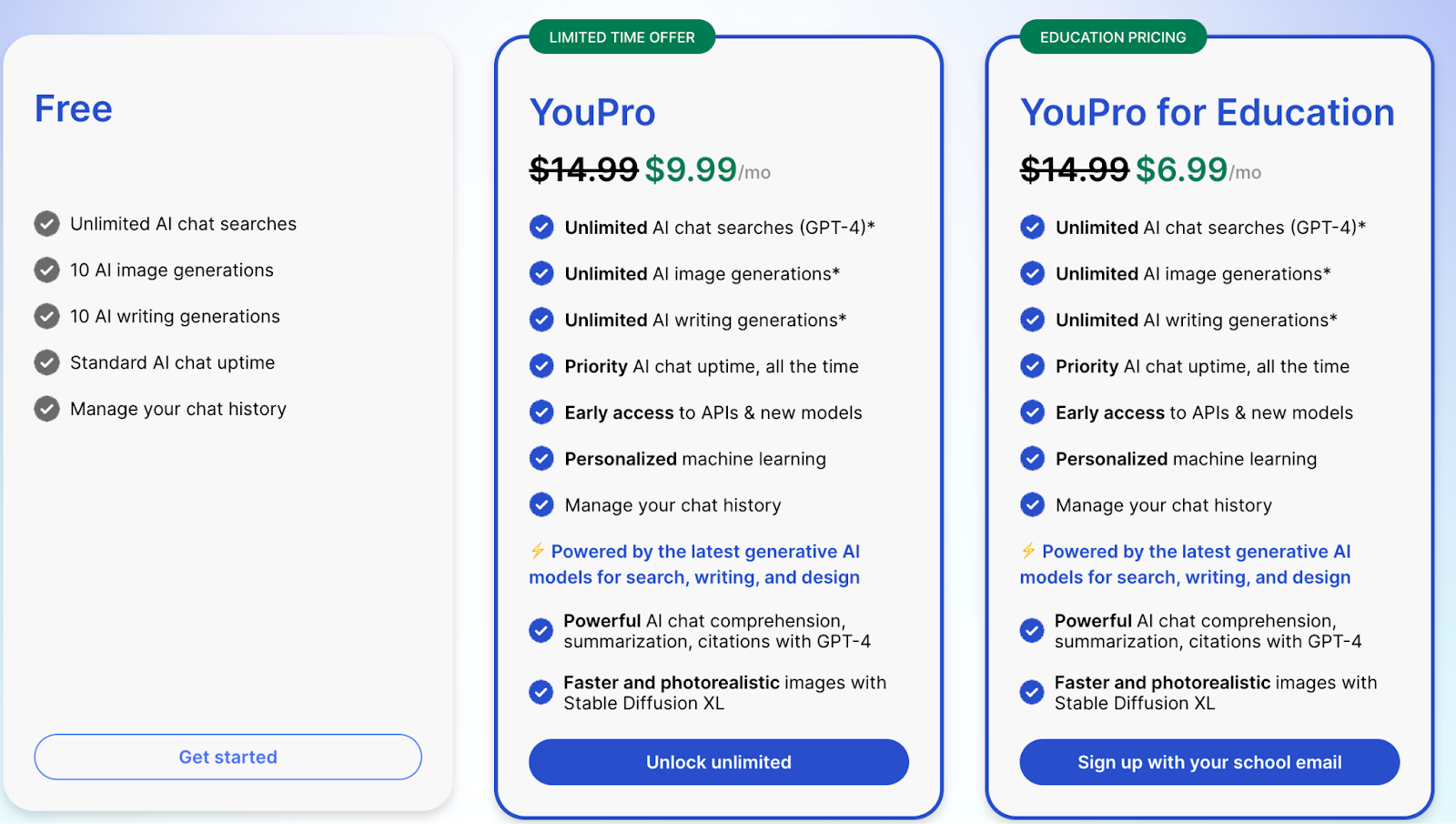Screen dimensions: 1456x824
Task: Click Sign up with your school email
Action: click(x=1209, y=762)
